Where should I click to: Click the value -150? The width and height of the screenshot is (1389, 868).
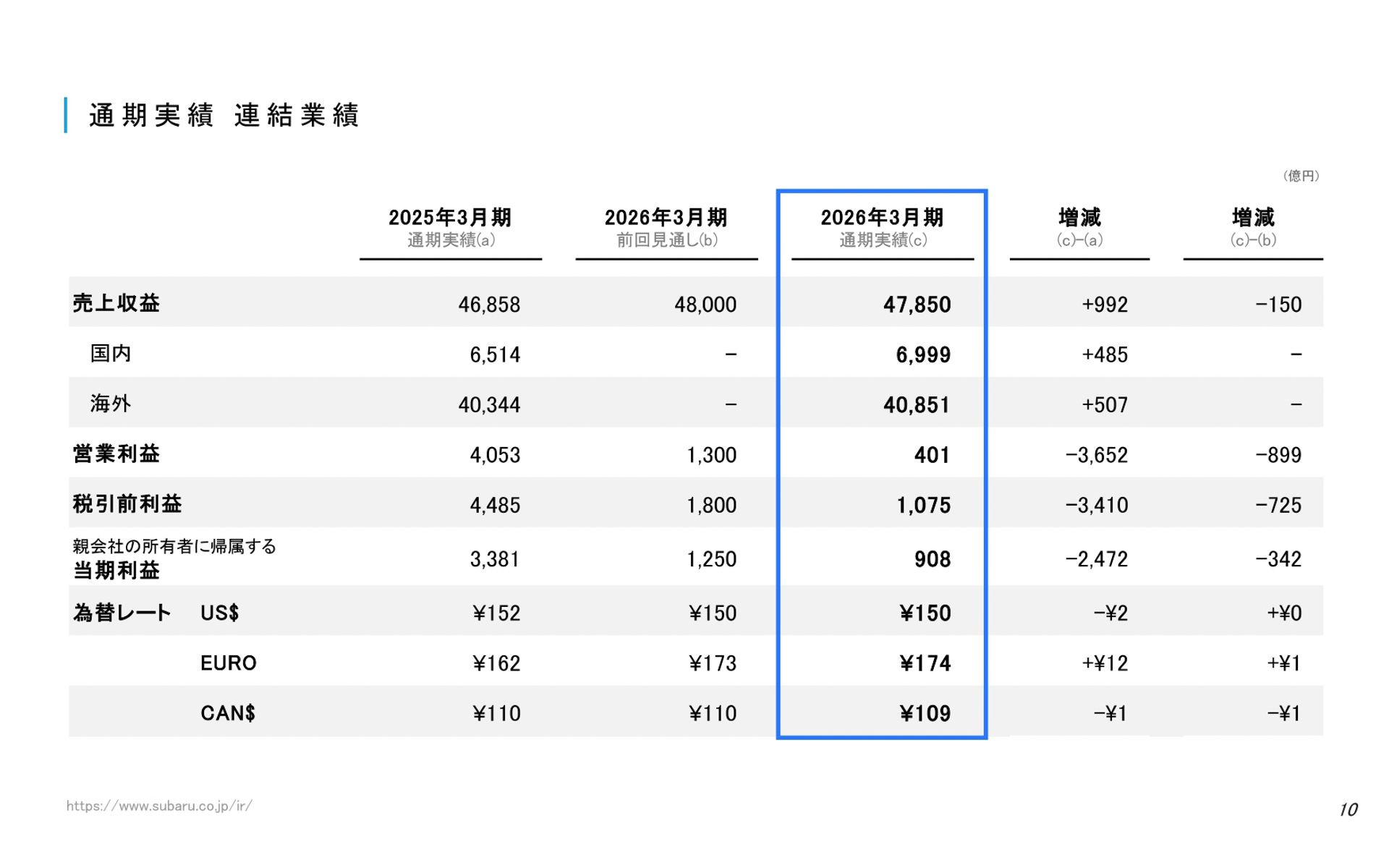pos(1278,305)
